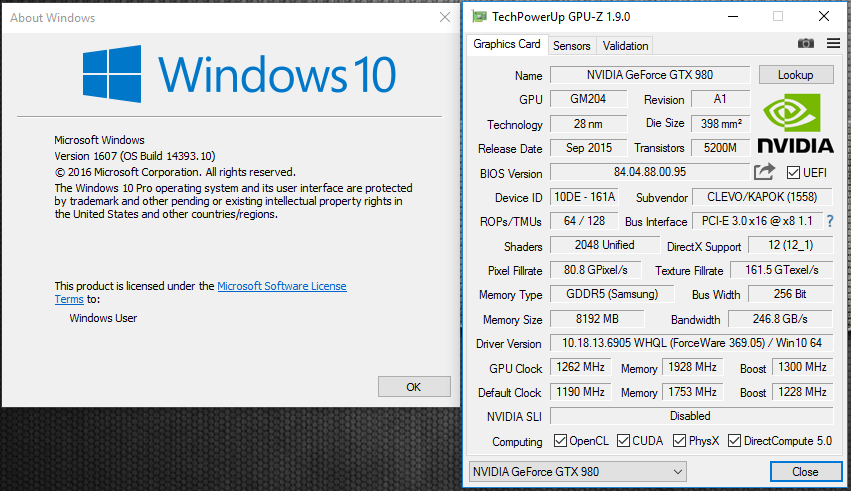Click the Close button in GPU-Z
The image size is (851, 491).
pos(805,471)
